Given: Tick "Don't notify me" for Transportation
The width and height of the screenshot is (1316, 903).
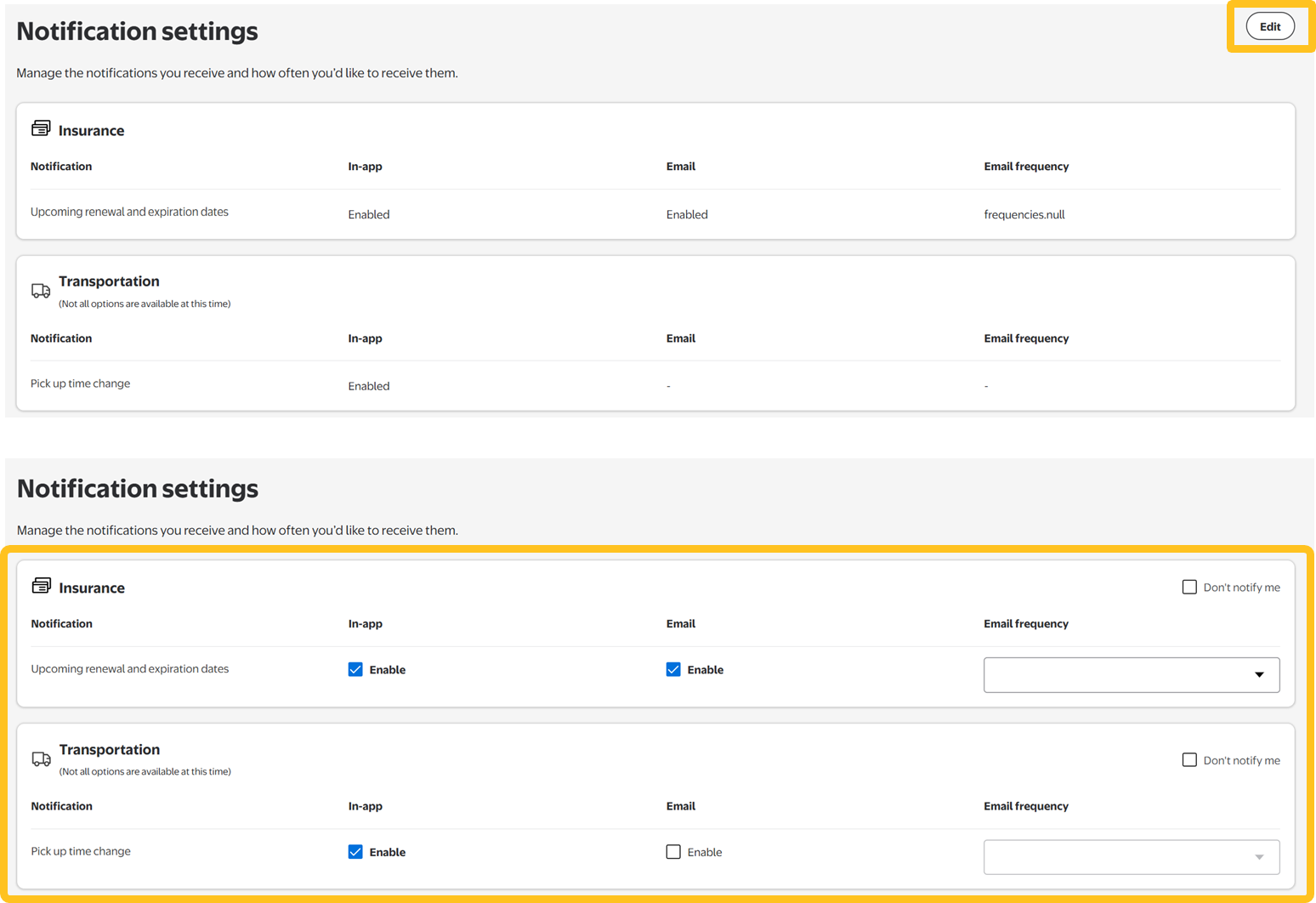Looking at the screenshot, I should [x=1189, y=760].
